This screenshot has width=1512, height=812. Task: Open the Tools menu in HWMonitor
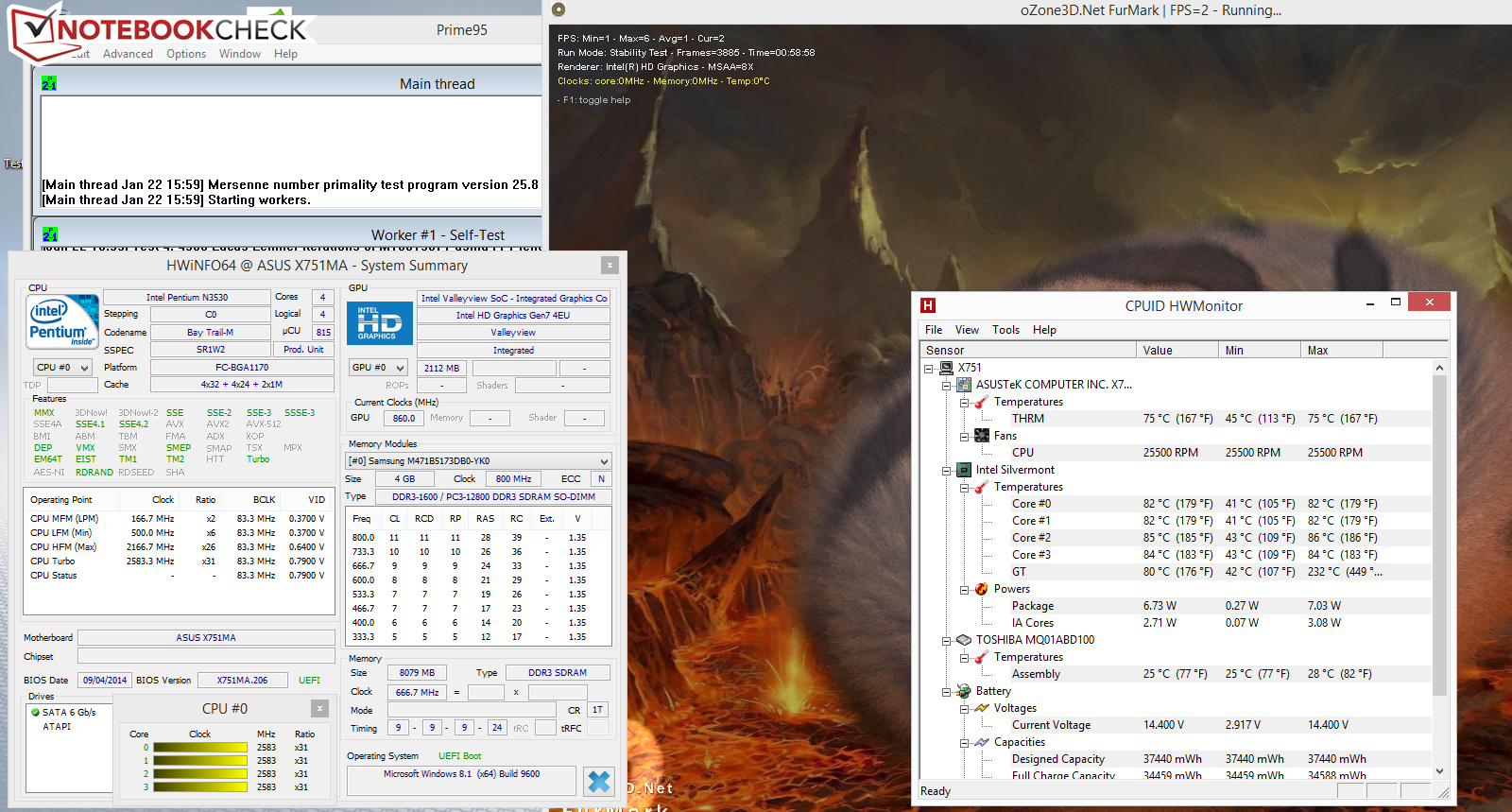point(1005,330)
